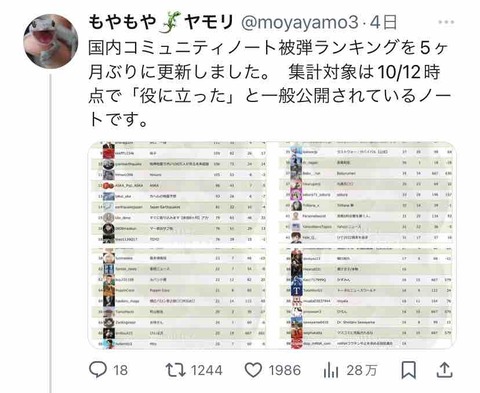Open the reply comment icon

[98, 370]
